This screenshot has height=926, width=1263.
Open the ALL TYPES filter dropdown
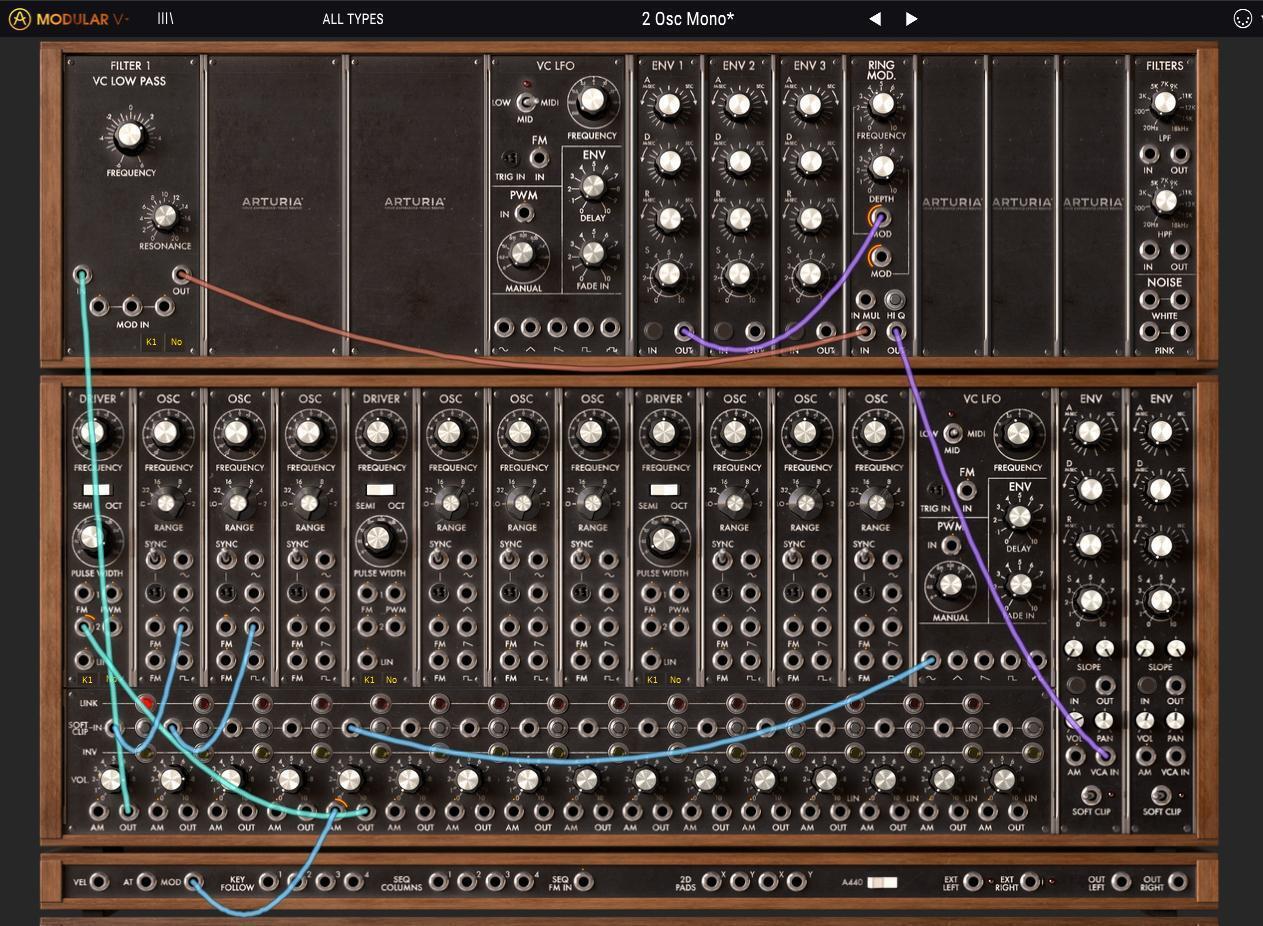(x=352, y=18)
